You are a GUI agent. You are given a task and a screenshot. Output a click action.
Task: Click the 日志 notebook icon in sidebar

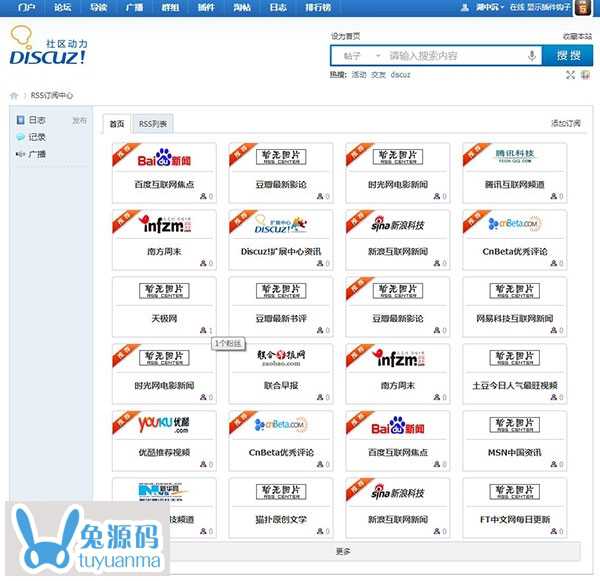[21, 120]
